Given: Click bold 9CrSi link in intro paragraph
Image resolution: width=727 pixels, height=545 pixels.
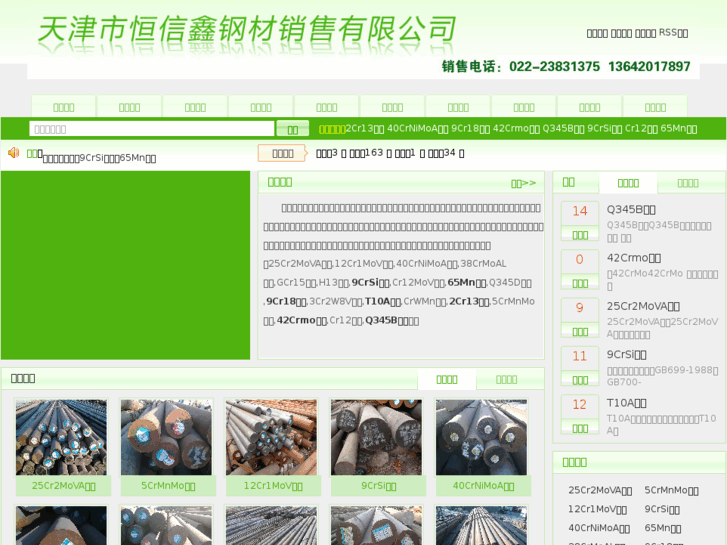Looking at the screenshot, I should coord(372,282).
